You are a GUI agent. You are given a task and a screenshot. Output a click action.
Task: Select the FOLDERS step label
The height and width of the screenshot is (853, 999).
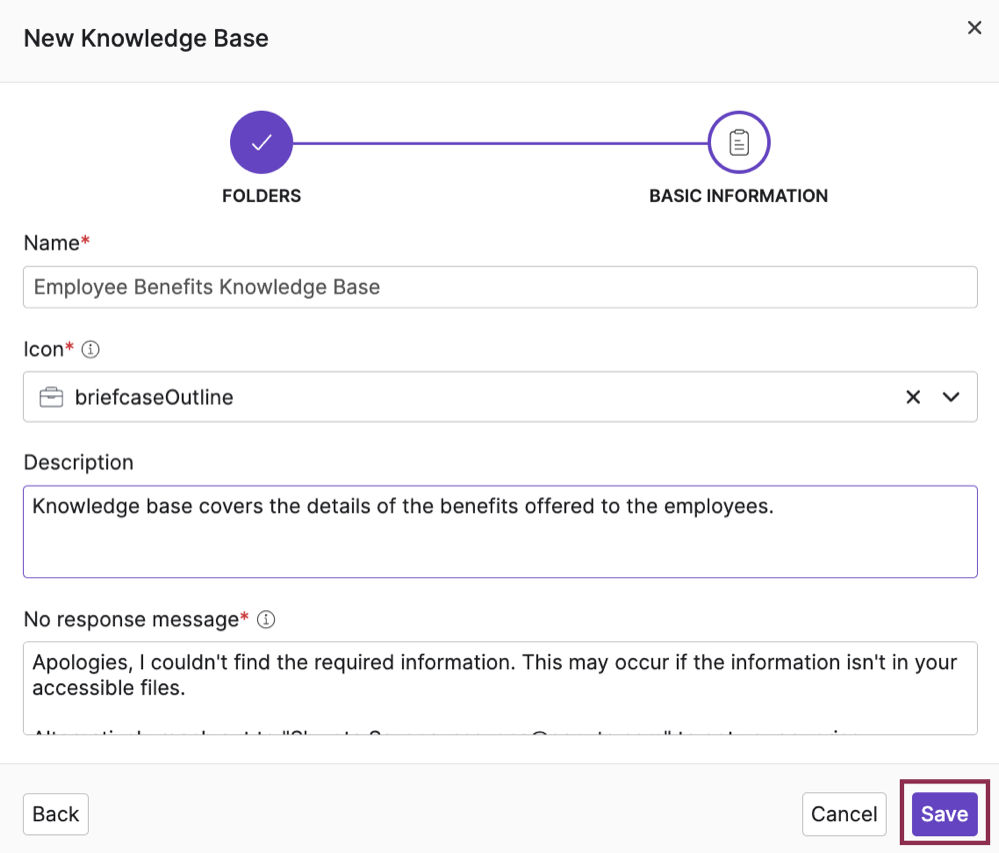[x=261, y=196]
